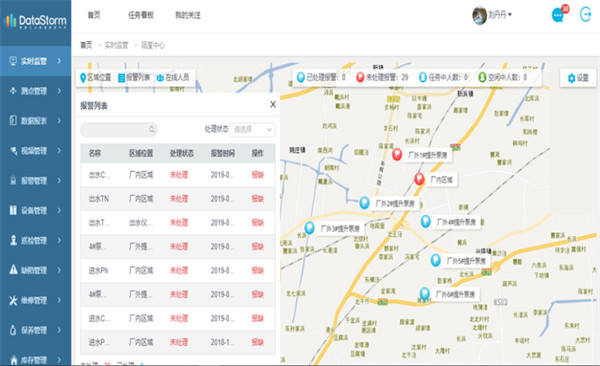
Task: Expand the 设备管理 sidebar chevron
Action: [59, 210]
